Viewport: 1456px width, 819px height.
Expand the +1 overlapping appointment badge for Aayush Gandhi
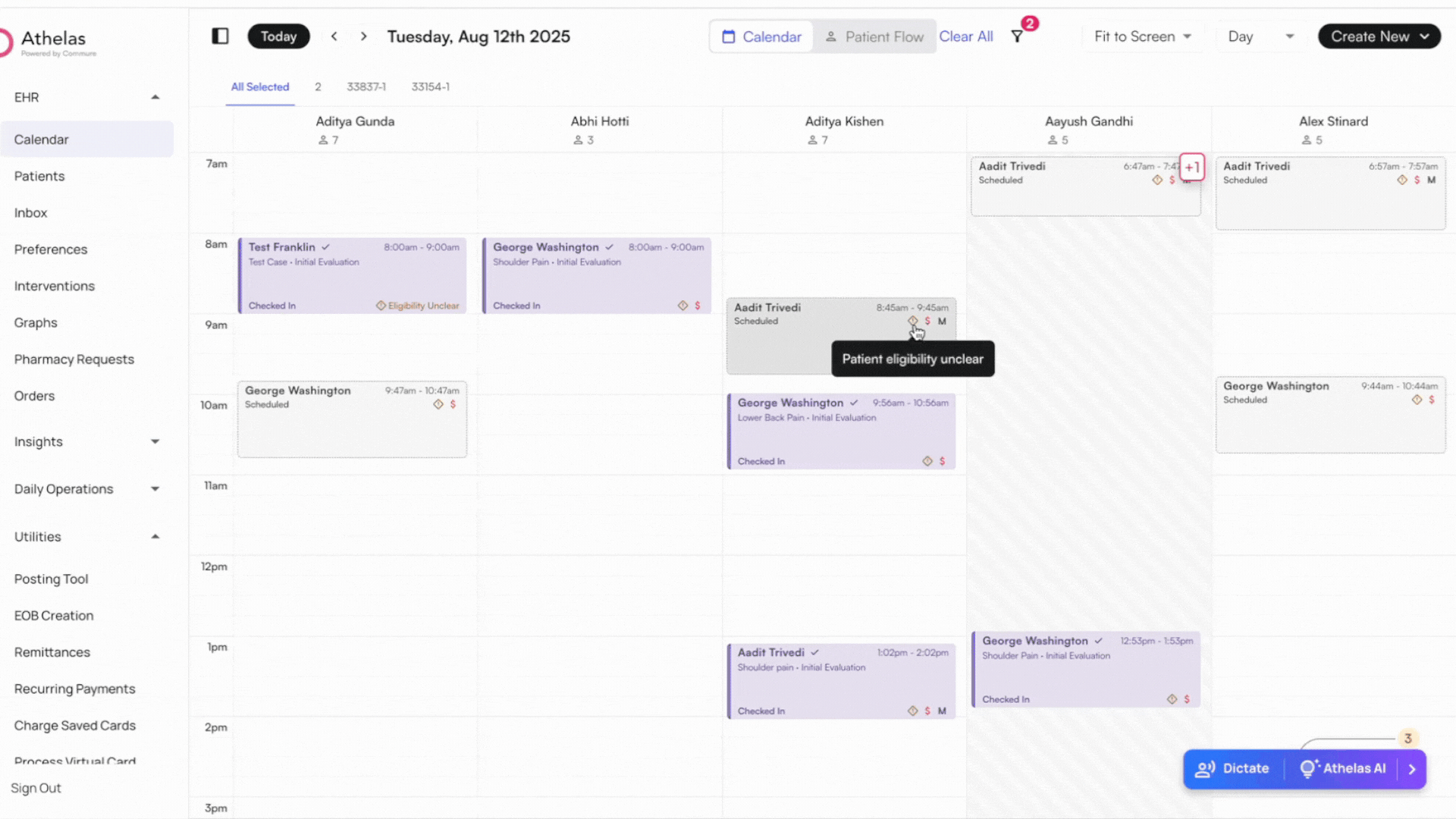(x=1192, y=167)
